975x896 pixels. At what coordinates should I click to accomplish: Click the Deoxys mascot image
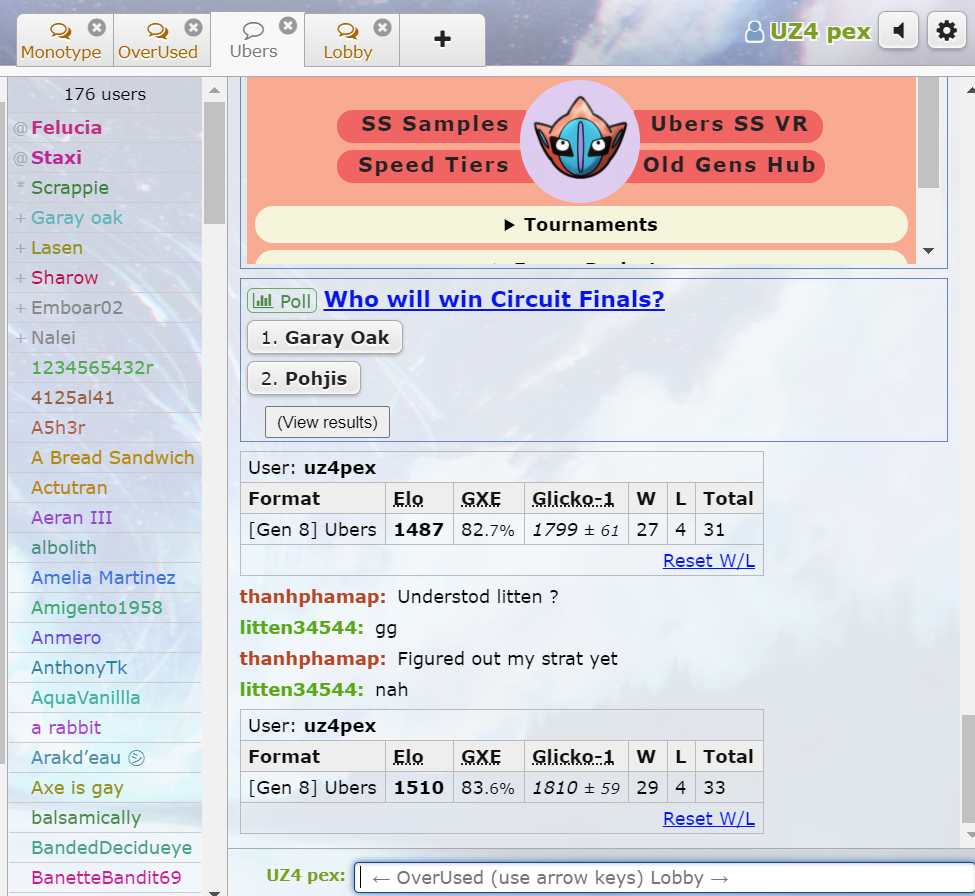coord(580,141)
